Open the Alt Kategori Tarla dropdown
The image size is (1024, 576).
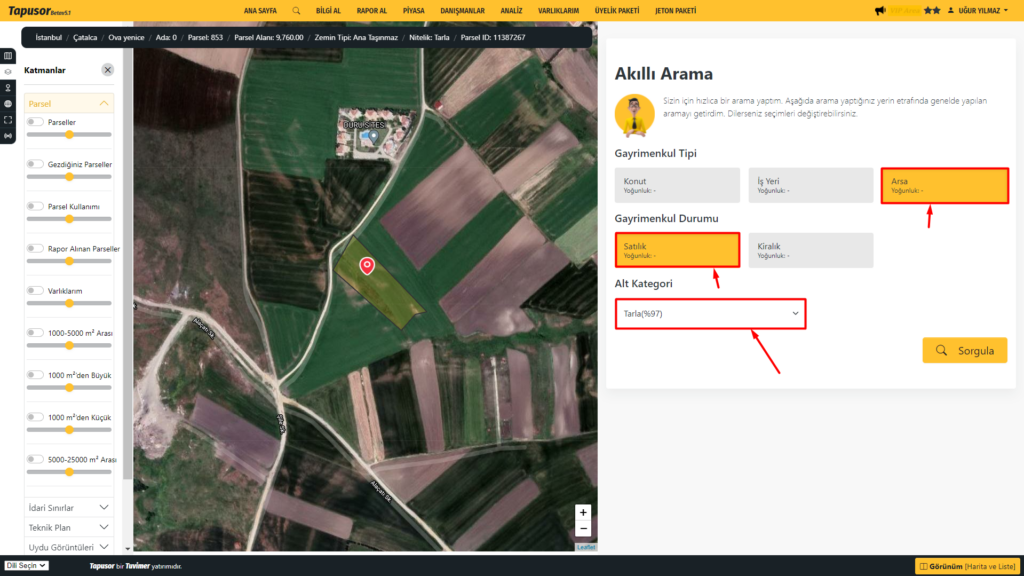click(x=710, y=314)
